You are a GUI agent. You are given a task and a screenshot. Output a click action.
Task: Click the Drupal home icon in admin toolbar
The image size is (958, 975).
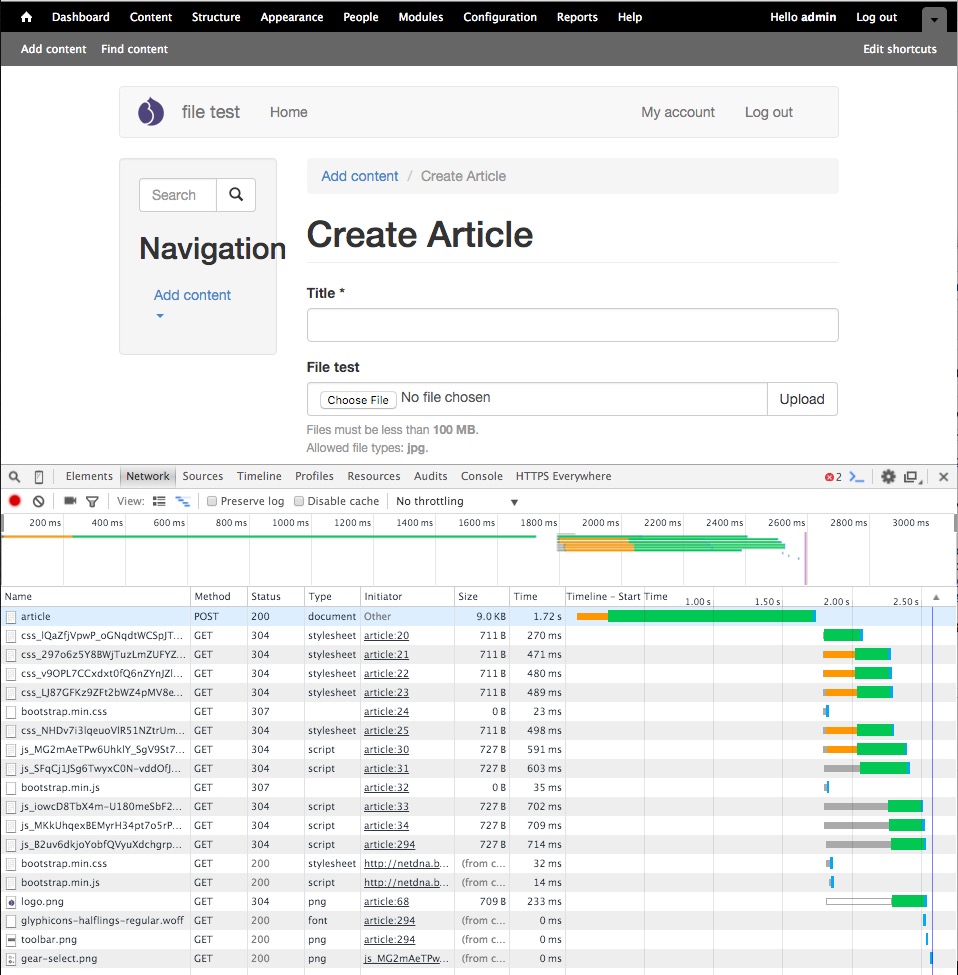(24, 16)
